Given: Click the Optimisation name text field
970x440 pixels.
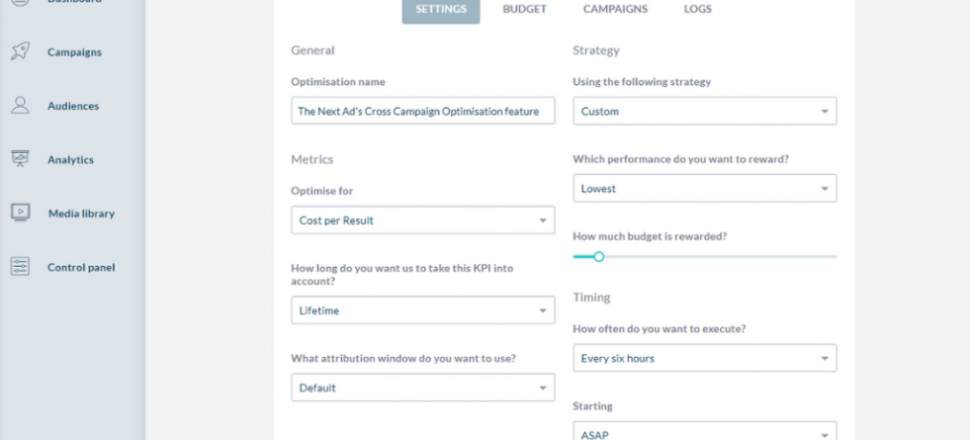Looking at the screenshot, I should pos(423,111).
